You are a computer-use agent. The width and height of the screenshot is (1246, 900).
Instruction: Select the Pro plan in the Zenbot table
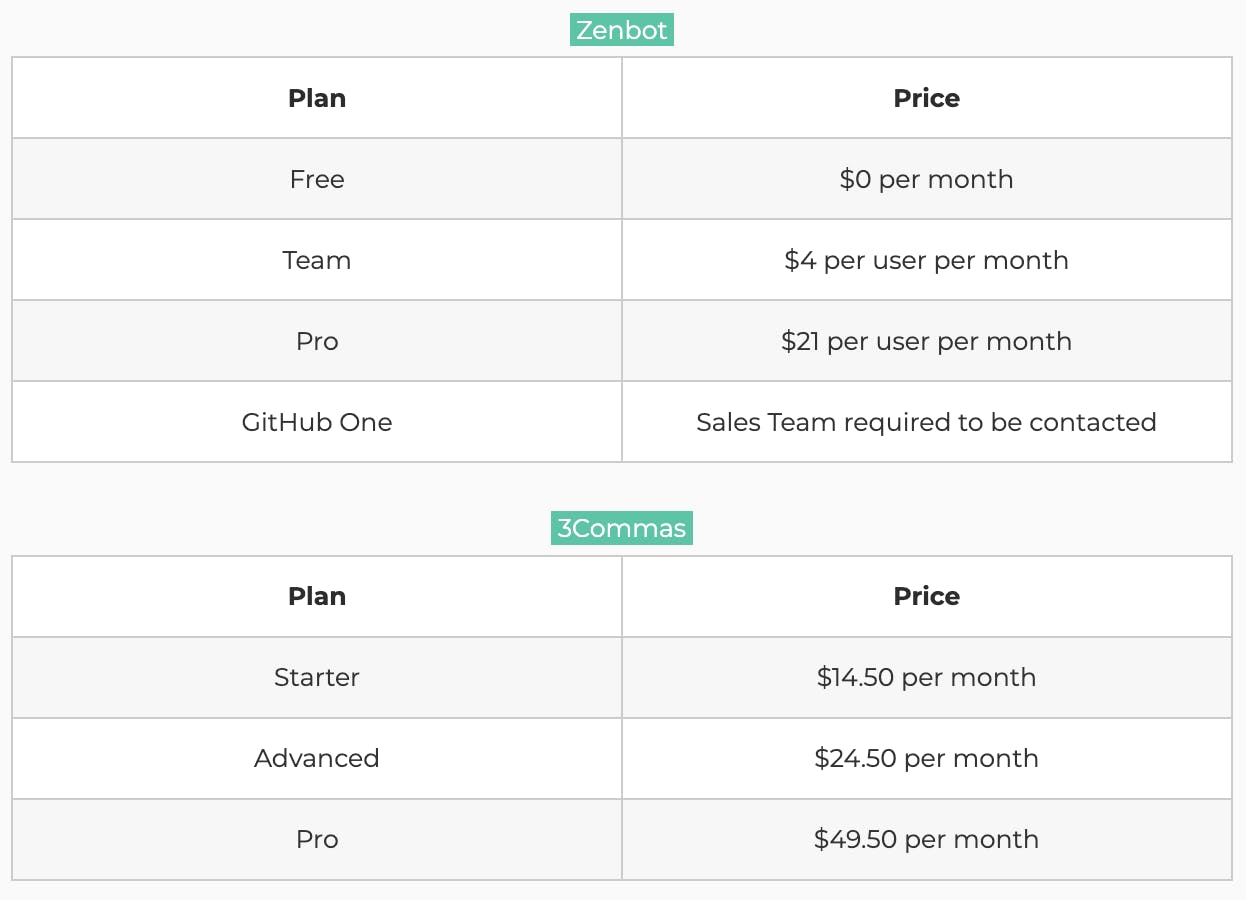pyautogui.click(x=317, y=341)
